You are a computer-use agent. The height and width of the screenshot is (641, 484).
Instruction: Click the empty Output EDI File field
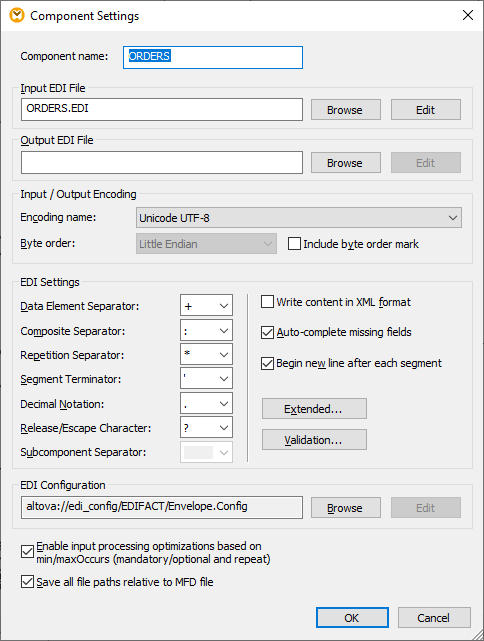(x=162, y=162)
